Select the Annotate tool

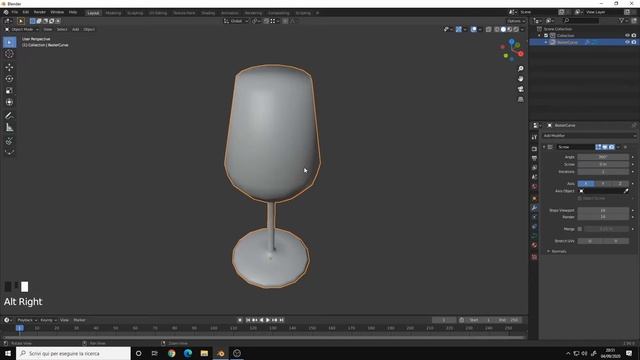click(x=9, y=116)
